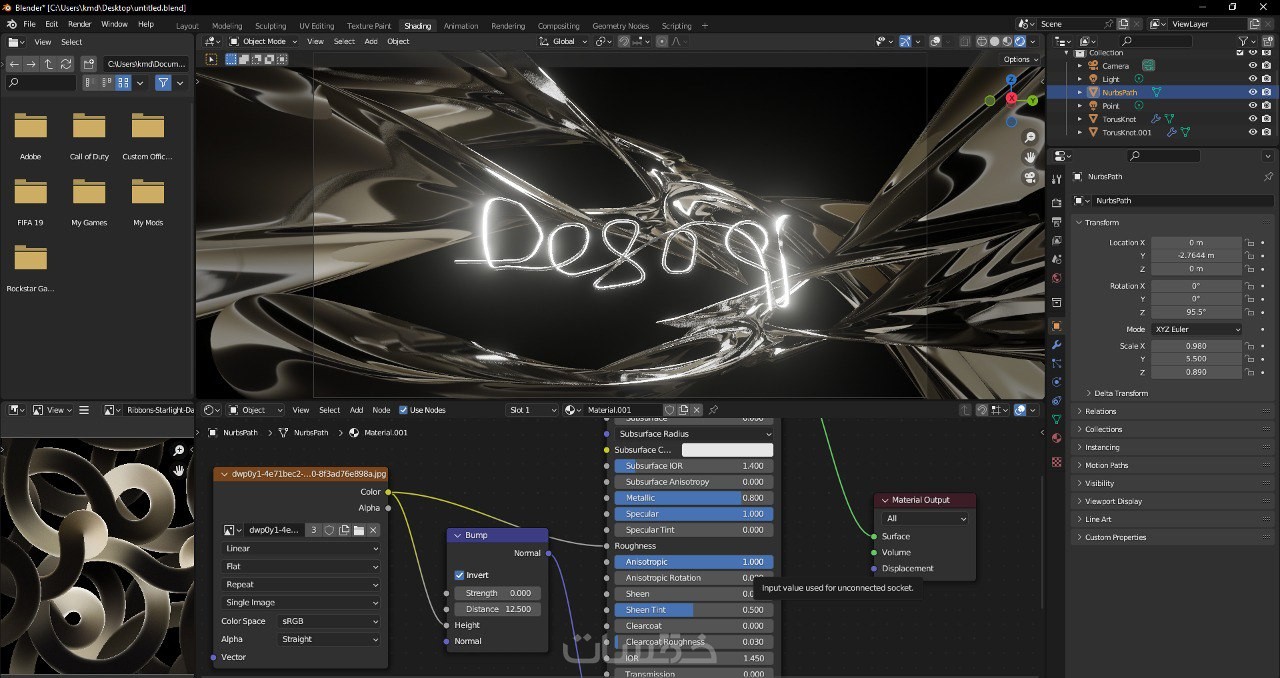
Task: Click the pan hand icon in 3D viewport
Action: (1029, 157)
